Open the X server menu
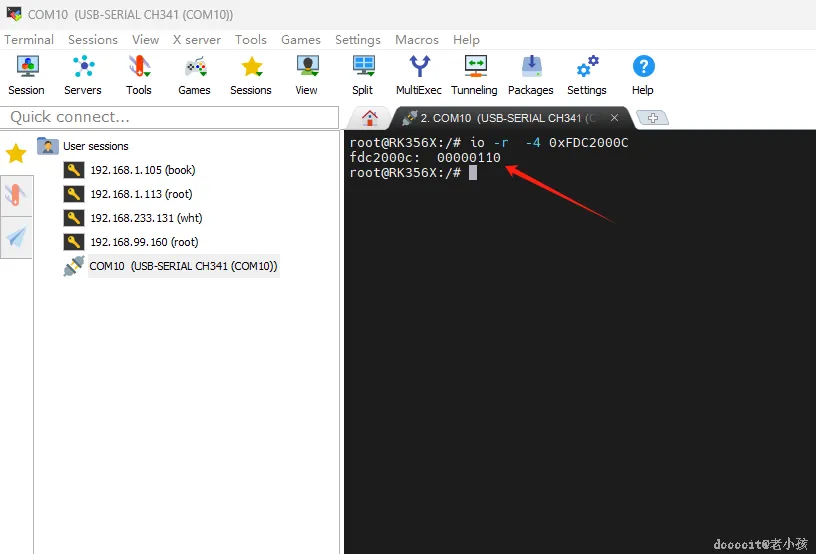 (197, 40)
